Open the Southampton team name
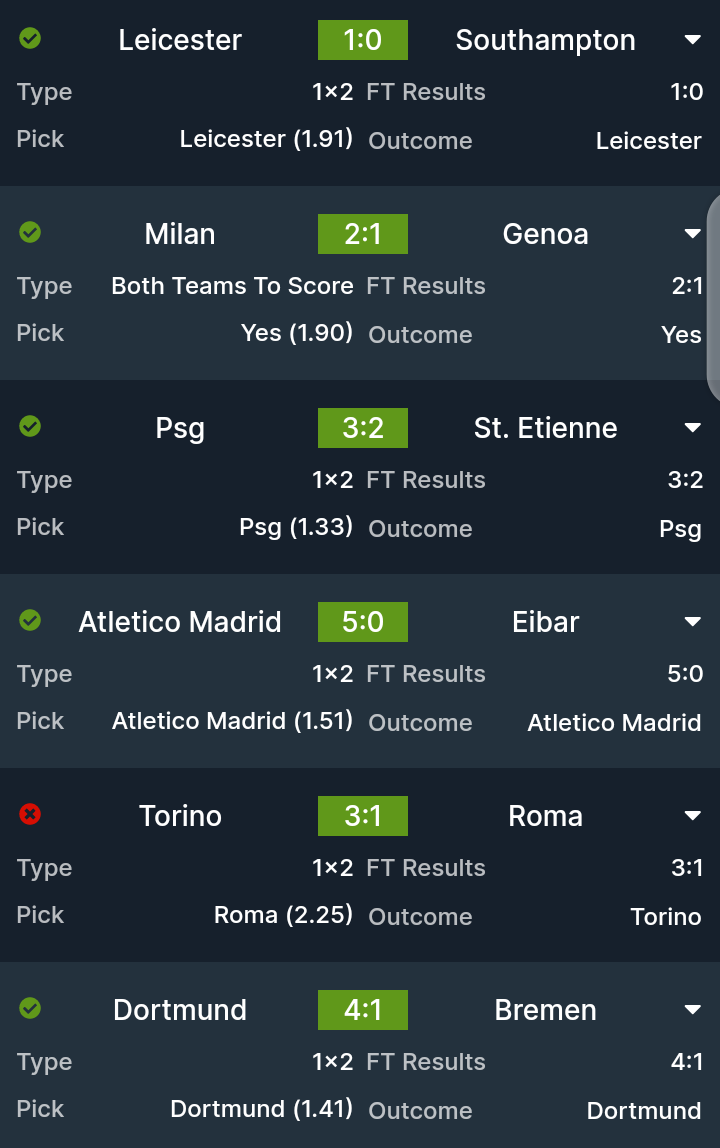Image resolution: width=720 pixels, height=1148 pixels. [545, 40]
